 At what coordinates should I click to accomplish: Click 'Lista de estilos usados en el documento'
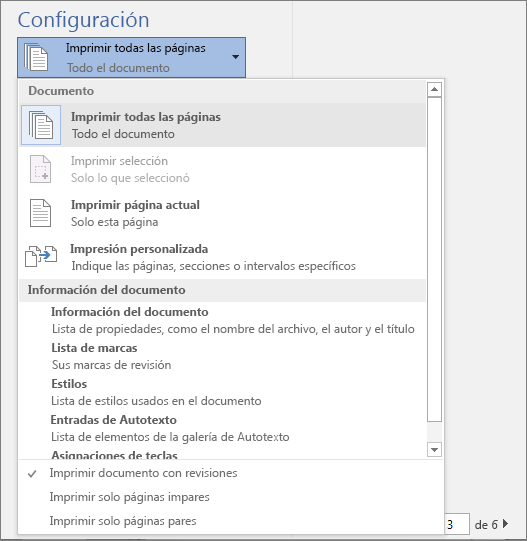point(156,401)
